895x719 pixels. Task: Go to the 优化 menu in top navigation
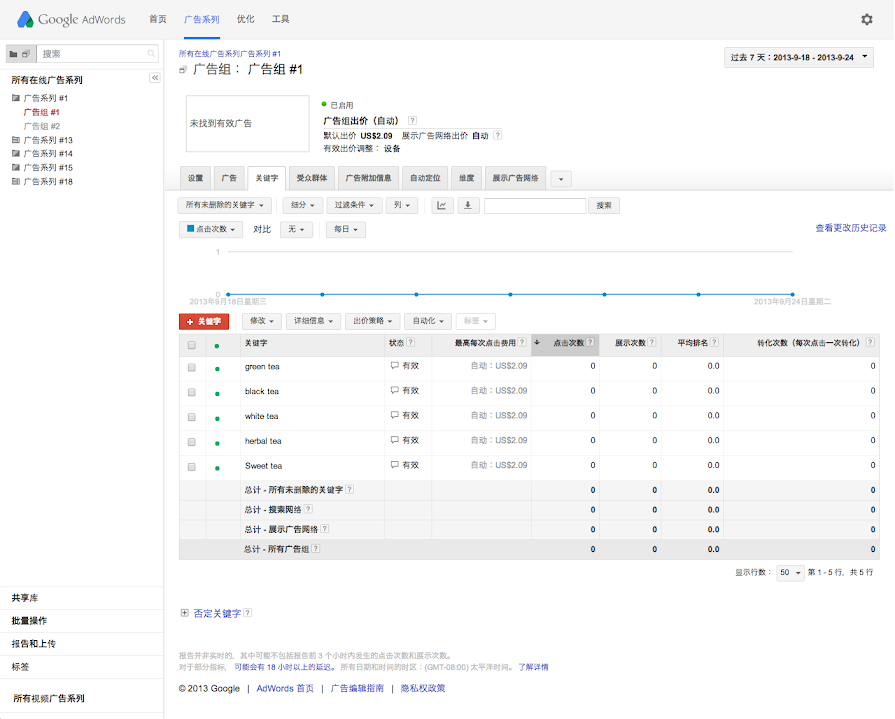click(x=245, y=19)
